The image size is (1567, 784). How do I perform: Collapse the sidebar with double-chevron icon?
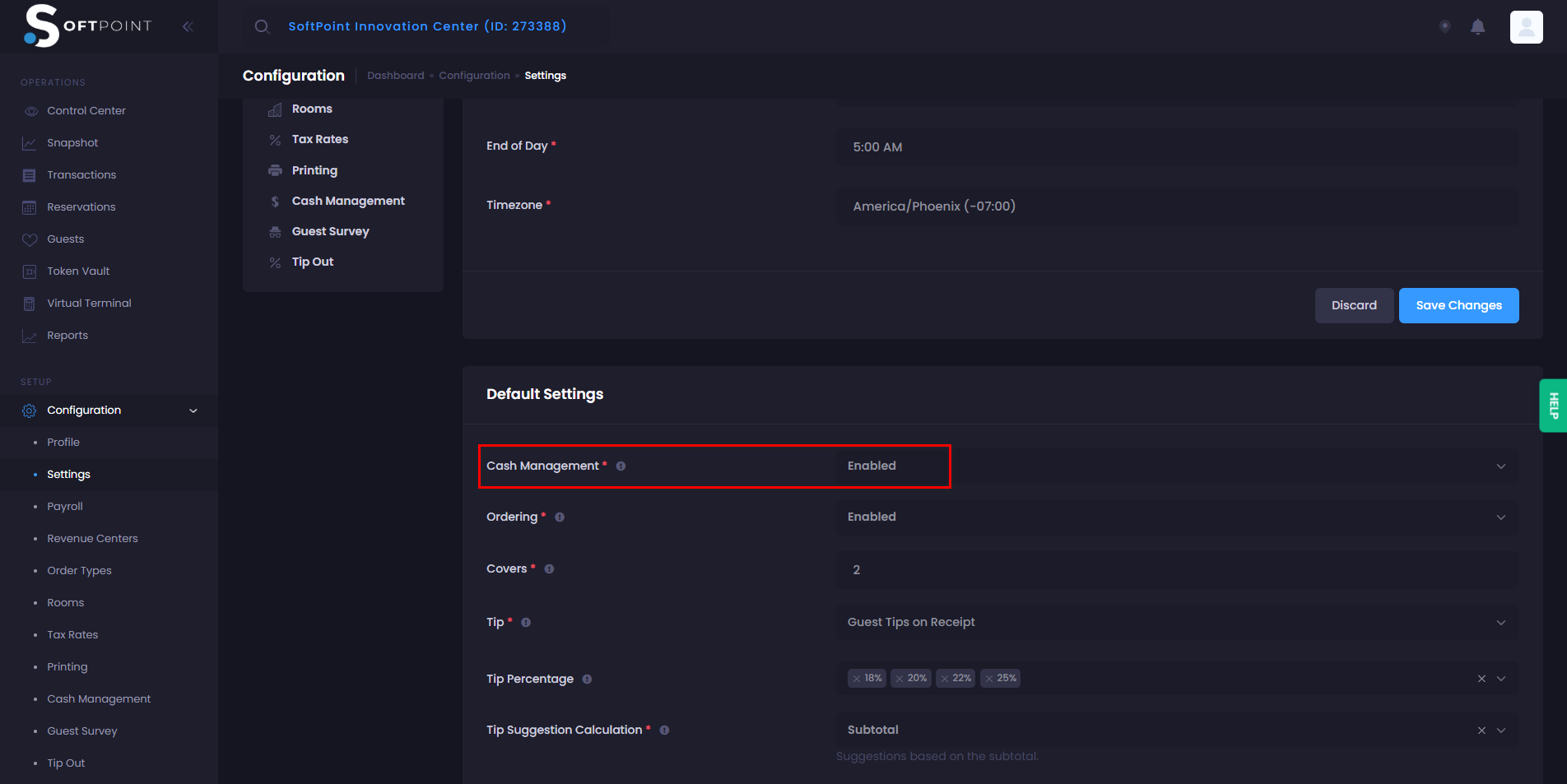188,26
